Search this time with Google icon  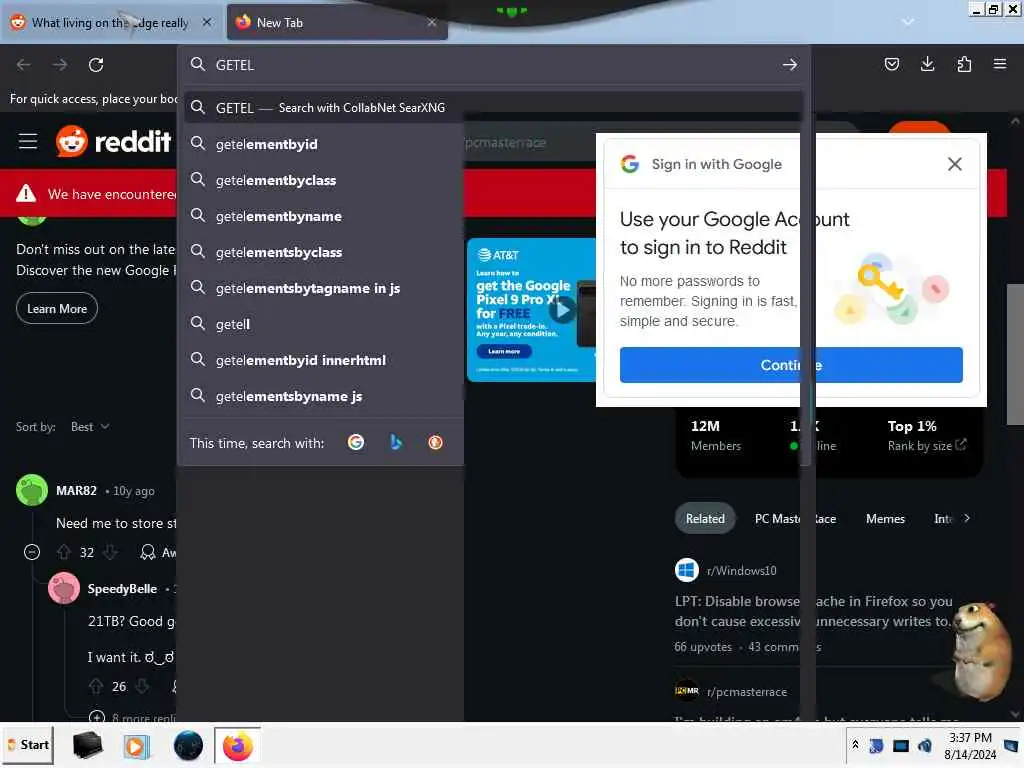coord(356,443)
